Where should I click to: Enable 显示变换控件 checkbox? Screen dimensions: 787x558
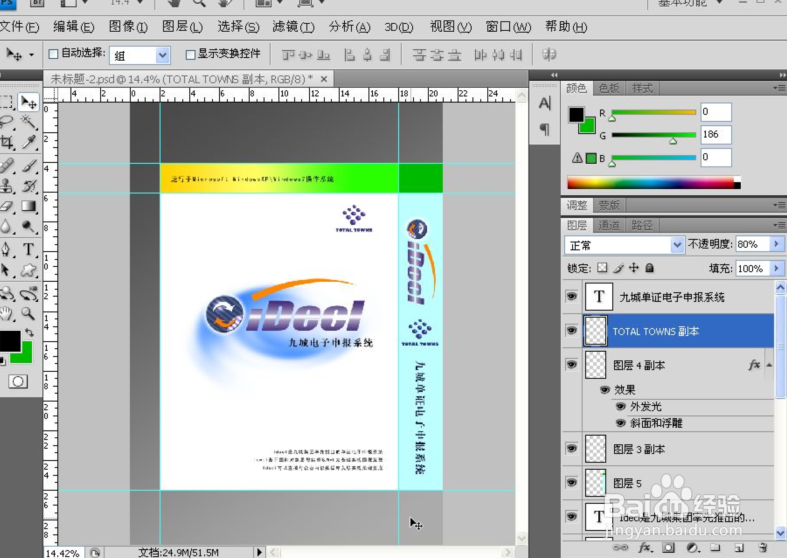pos(190,54)
